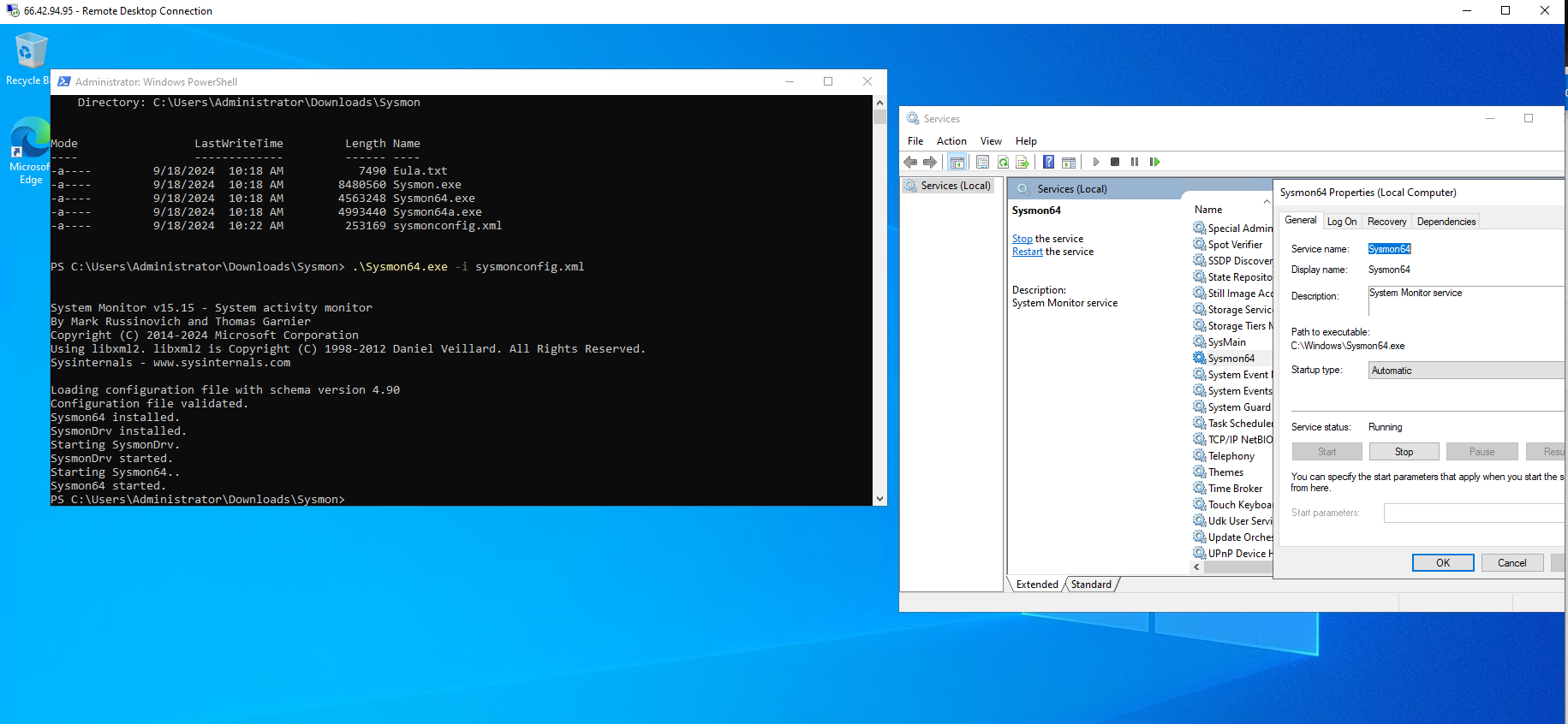Click the PowerShell scrollbar up arrow
This screenshot has width=1568, height=724.
point(879,102)
